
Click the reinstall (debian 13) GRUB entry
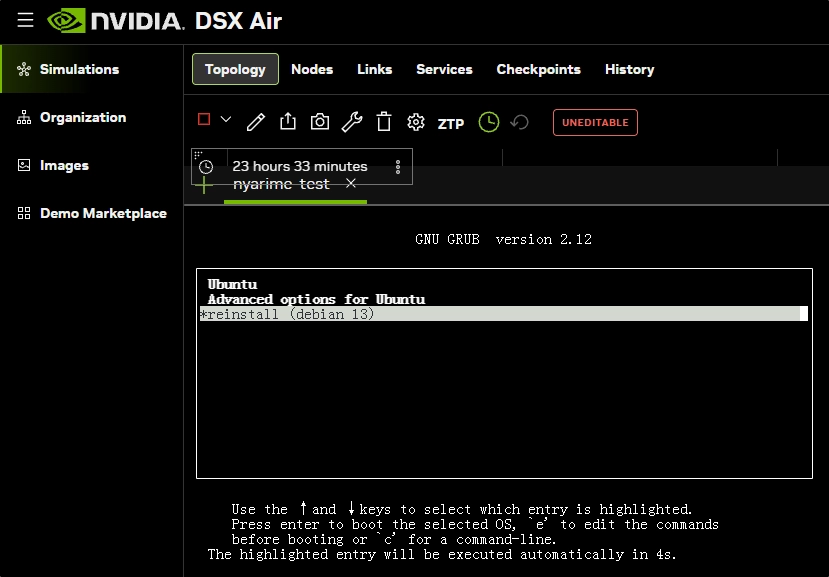tap(504, 314)
